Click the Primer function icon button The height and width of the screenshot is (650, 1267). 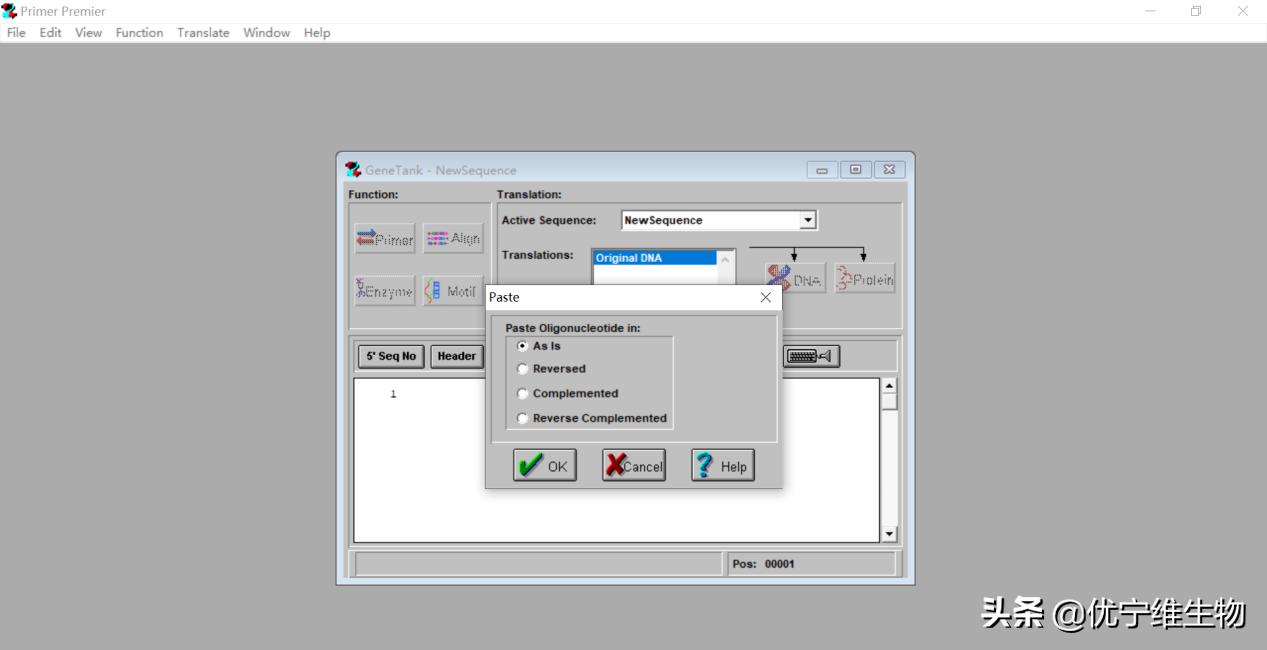(384, 239)
